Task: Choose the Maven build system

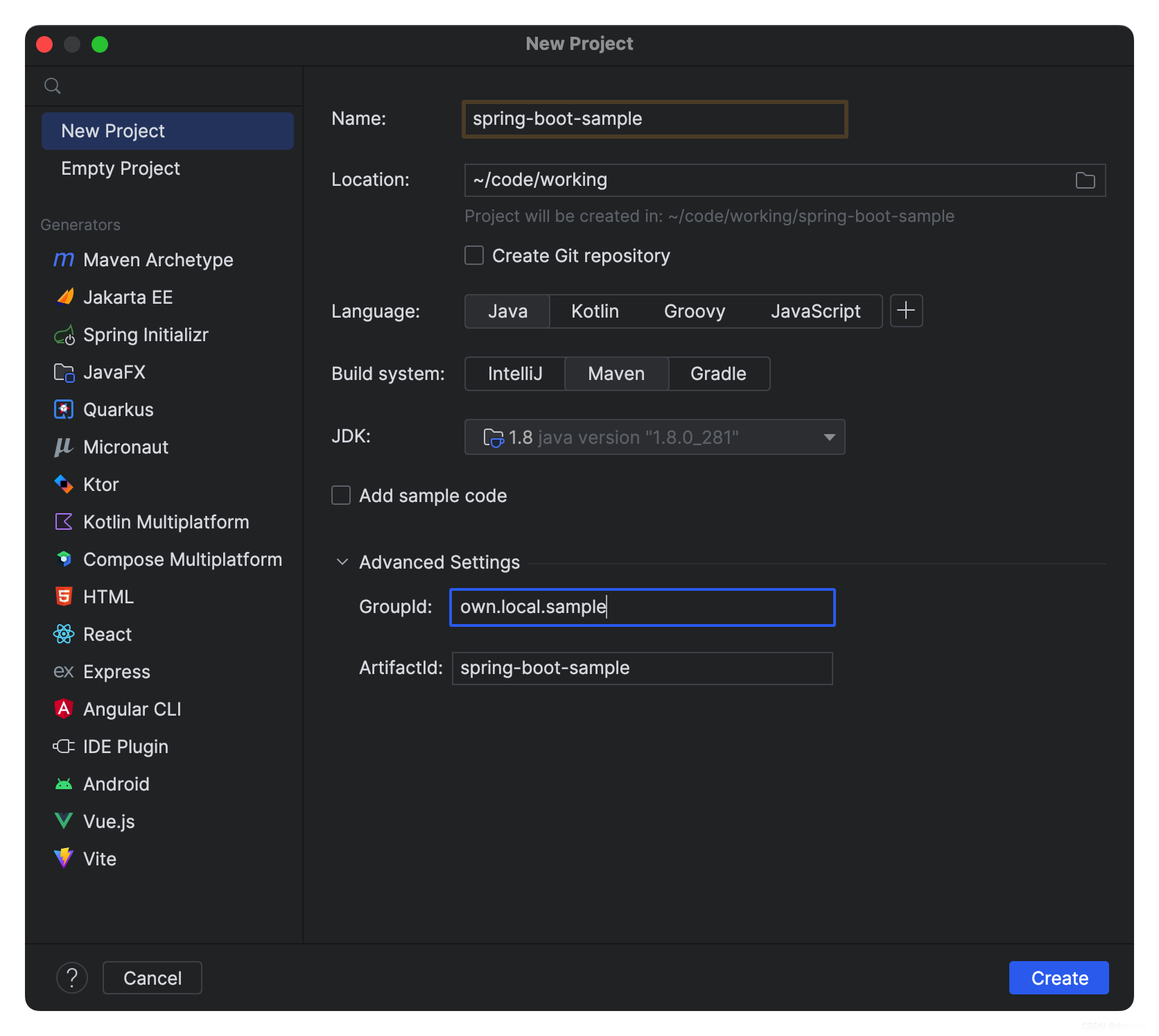Action: tap(616, 374)
